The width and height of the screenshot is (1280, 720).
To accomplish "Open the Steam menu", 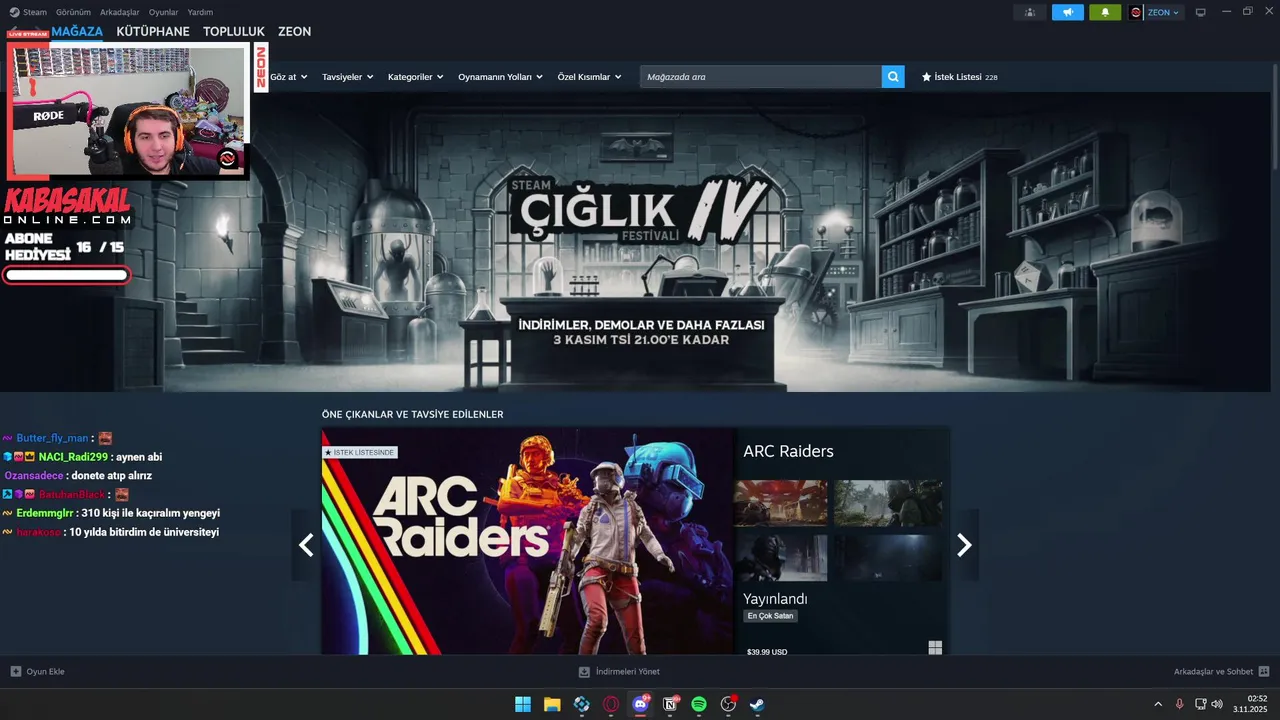I will (35, 12).
